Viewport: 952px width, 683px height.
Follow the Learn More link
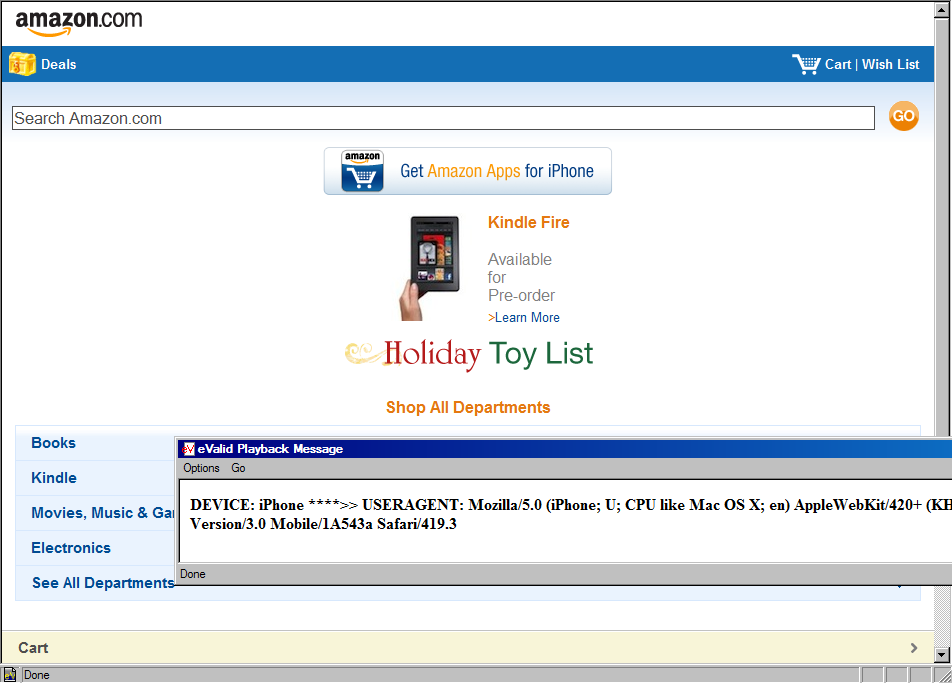pos(524,318)
